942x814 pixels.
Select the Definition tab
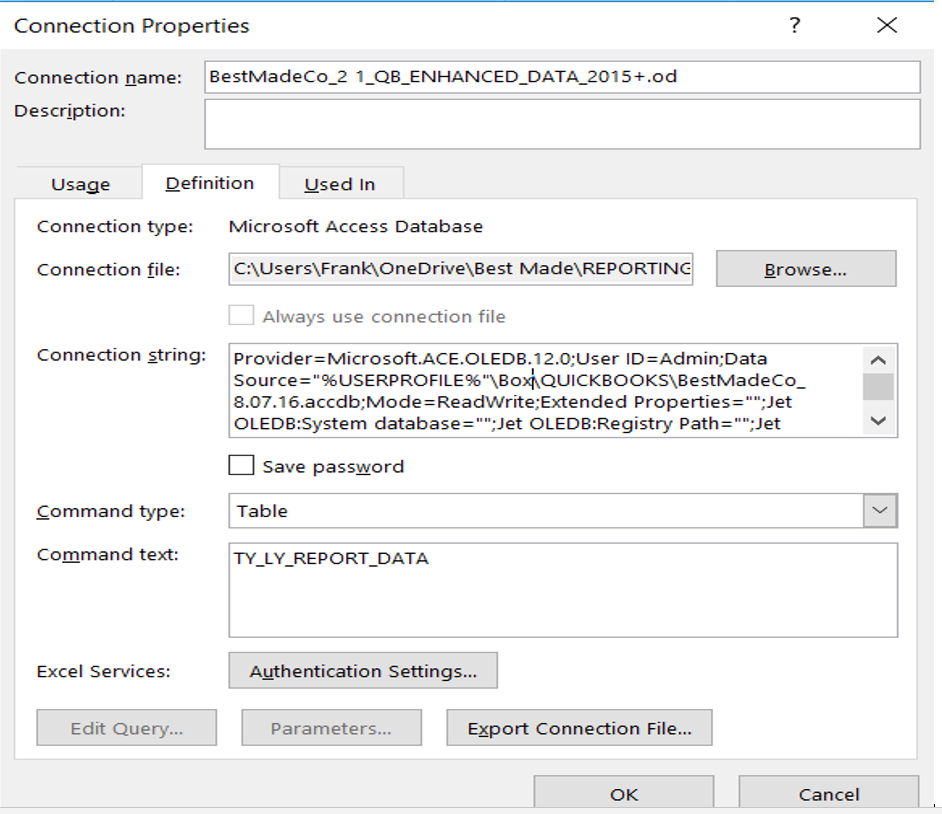[x=210, y=183]
